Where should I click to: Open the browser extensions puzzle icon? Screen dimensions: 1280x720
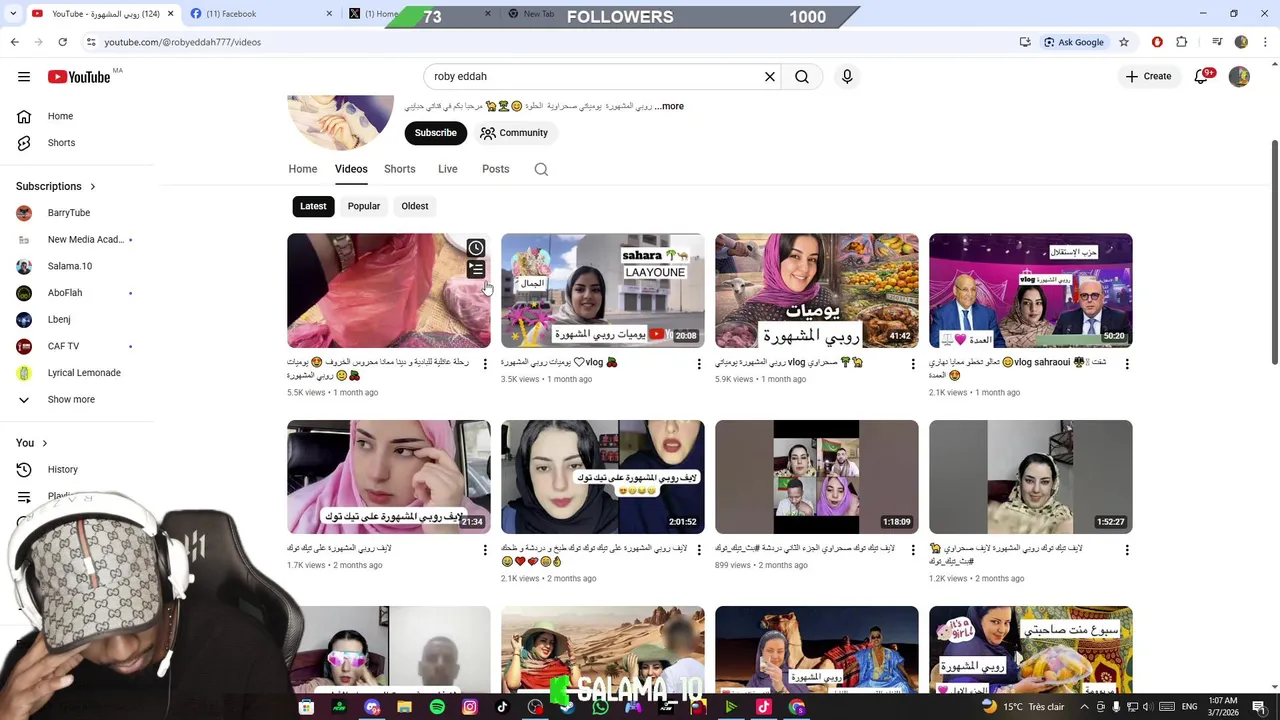tap(1182, 42)
